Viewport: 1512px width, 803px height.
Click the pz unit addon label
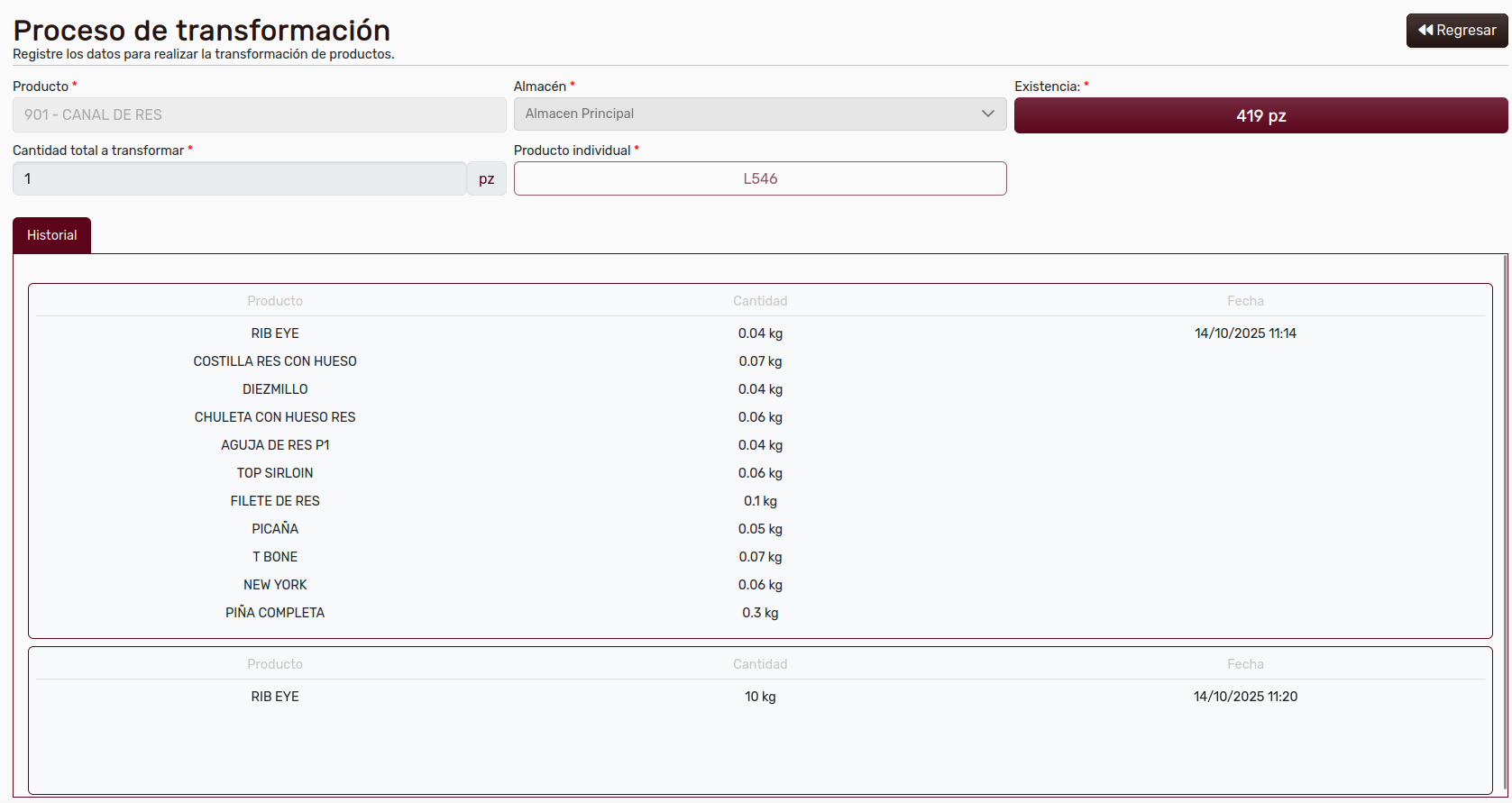click(x=486, y=179)
